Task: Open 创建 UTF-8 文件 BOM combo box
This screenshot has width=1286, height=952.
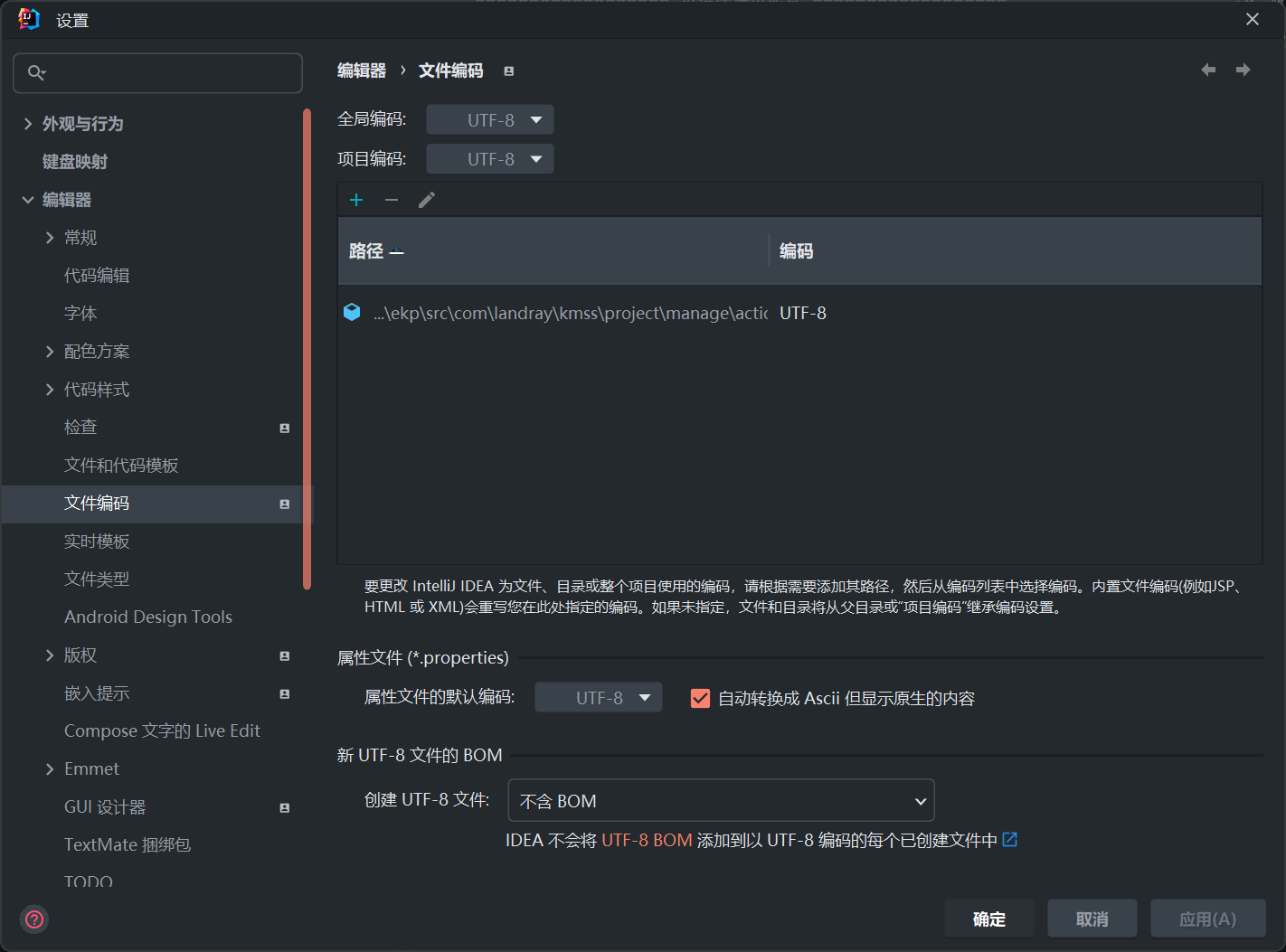Action: point(722,801)
